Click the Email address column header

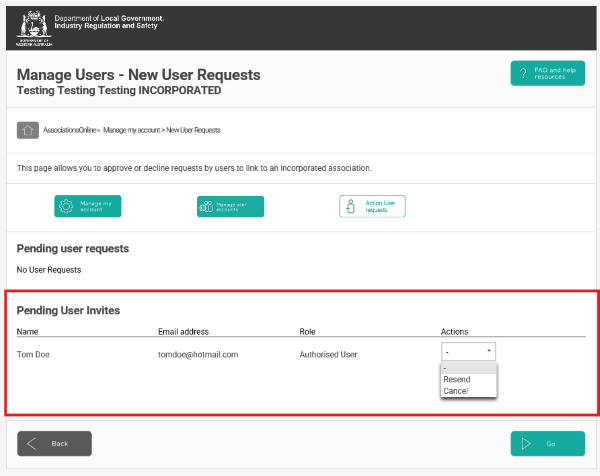pos(183,332)
